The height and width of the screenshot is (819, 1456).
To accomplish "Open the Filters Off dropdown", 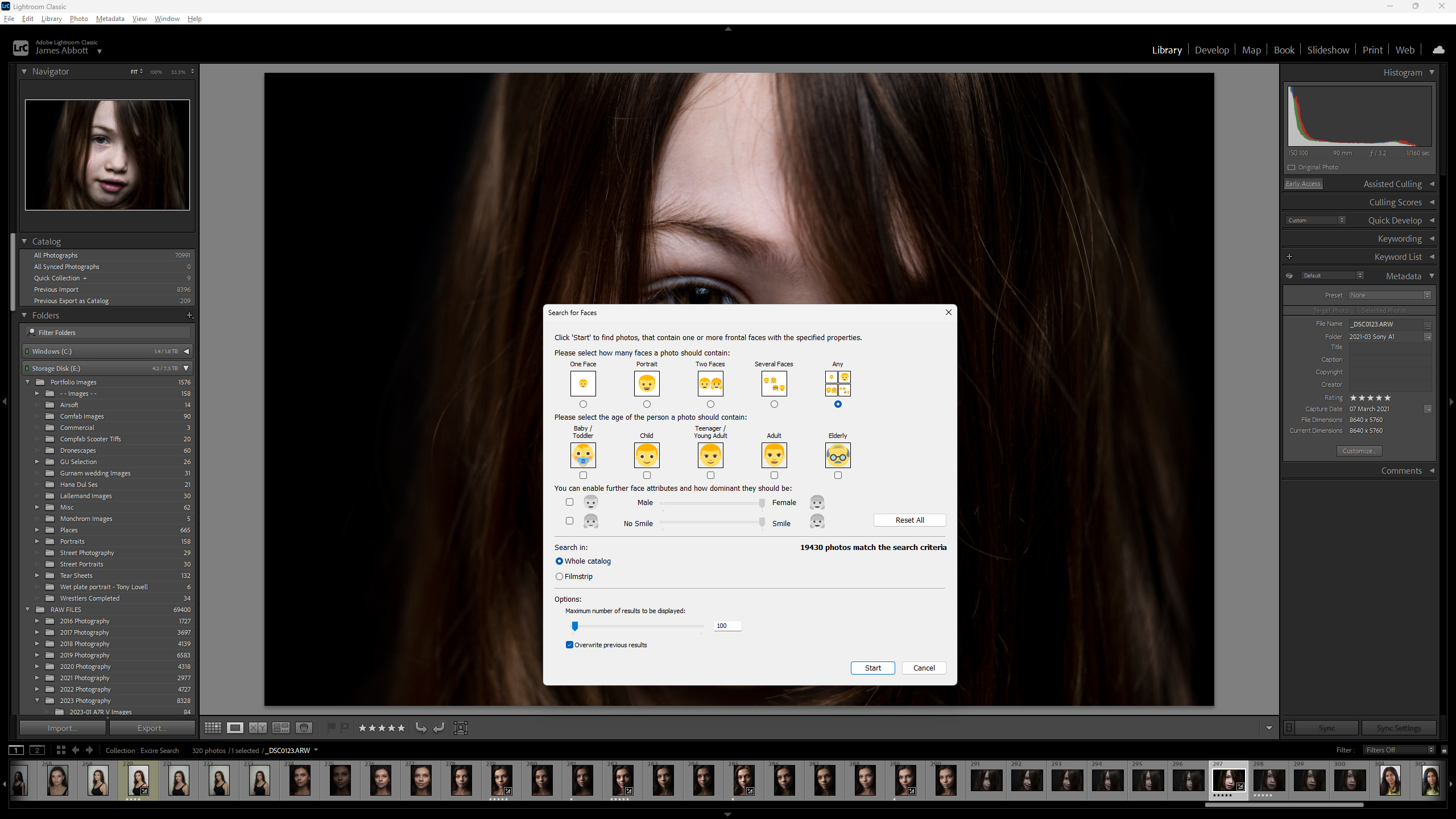I will point(1399,750).
